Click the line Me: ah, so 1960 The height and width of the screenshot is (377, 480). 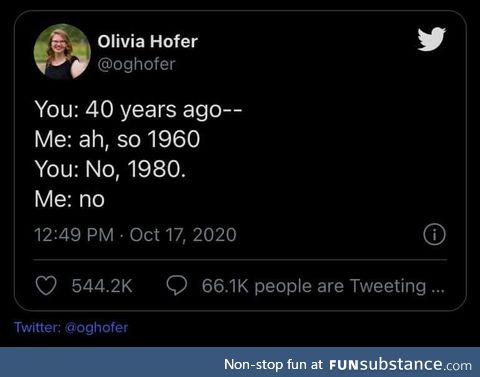pyautogui.click(x=117, y=139)
